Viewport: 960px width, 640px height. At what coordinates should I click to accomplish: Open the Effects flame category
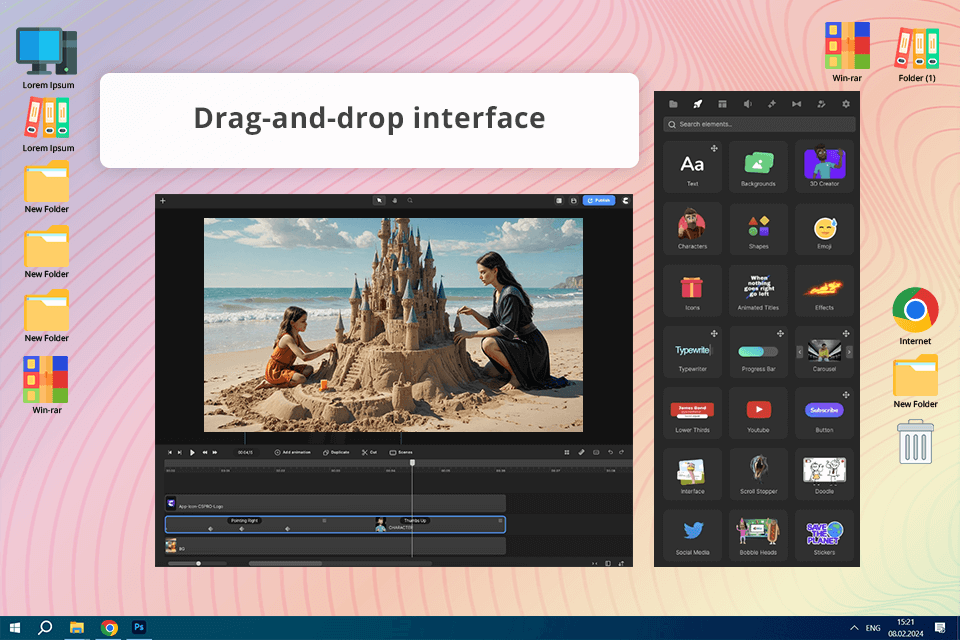824,290
